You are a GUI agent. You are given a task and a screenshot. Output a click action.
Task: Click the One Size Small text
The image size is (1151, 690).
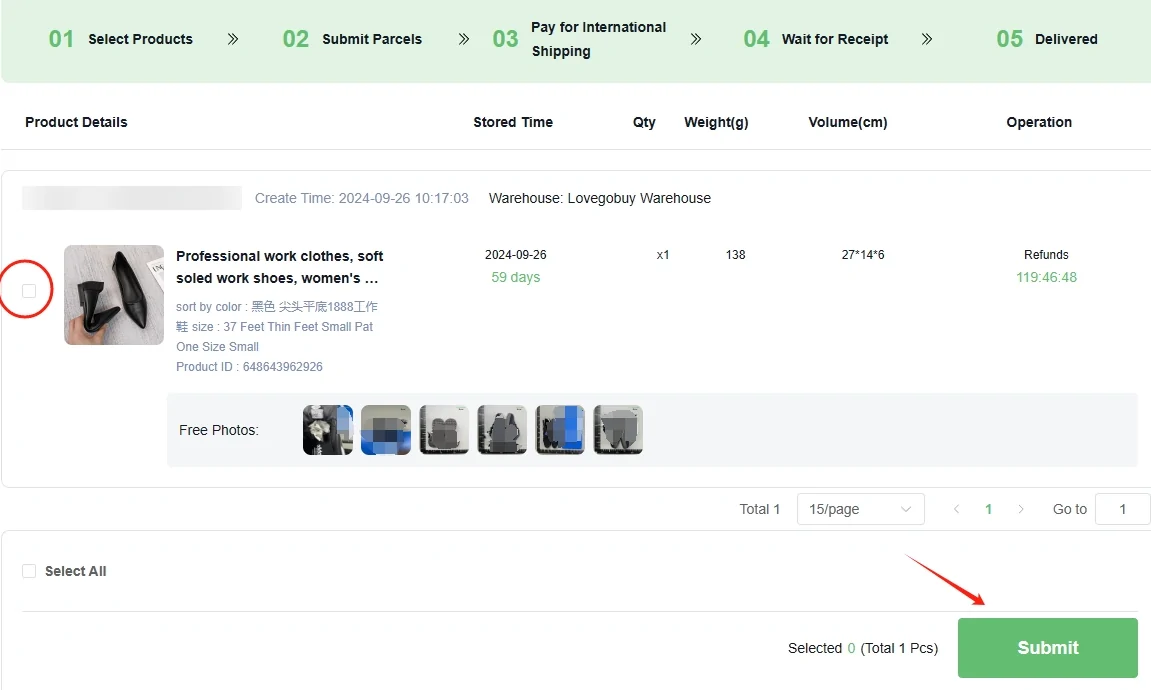tap(217, 346)
